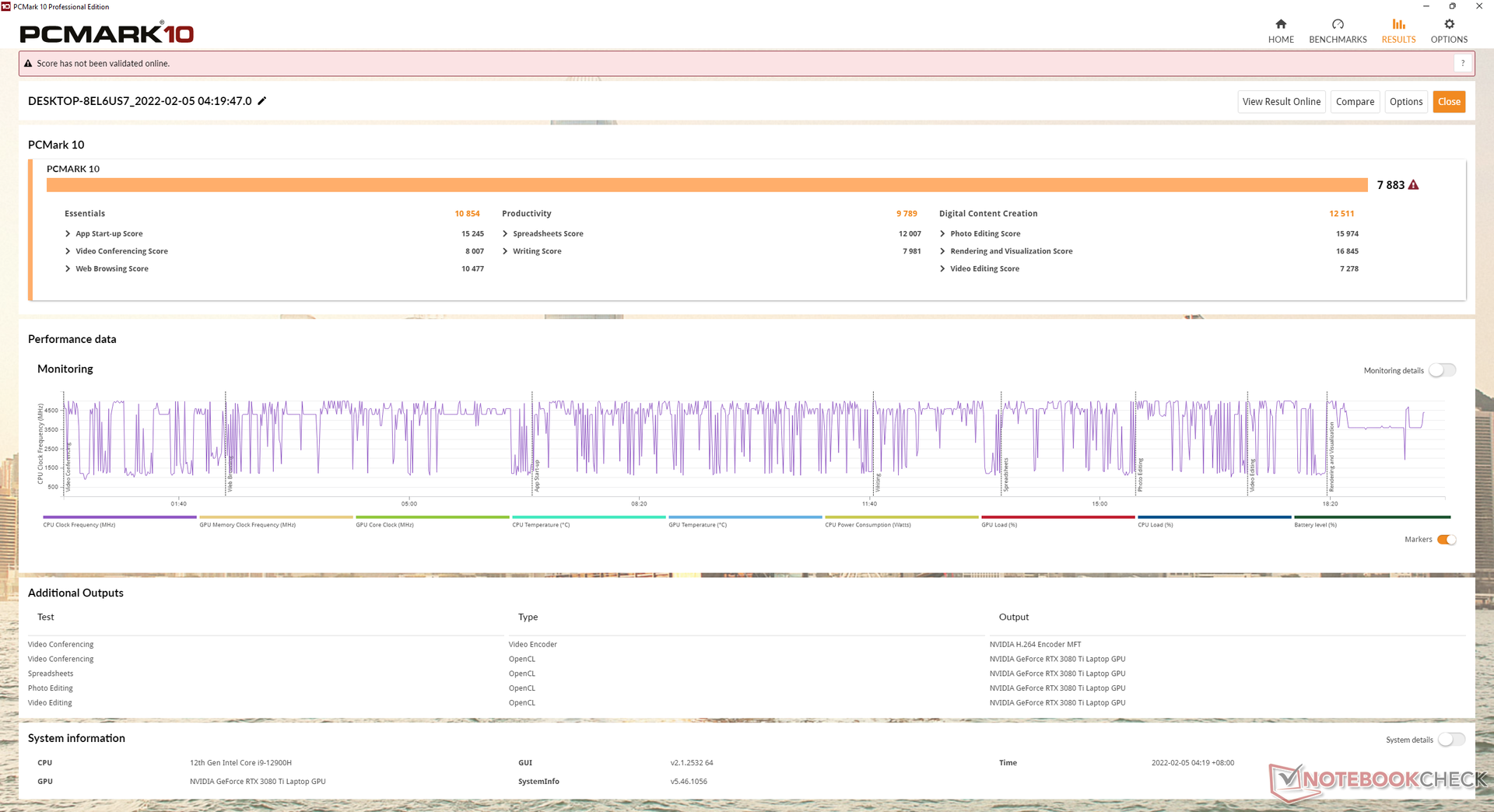
Task: Click the Spreadsheets score 12 007
Action: (x=910, y=234)
